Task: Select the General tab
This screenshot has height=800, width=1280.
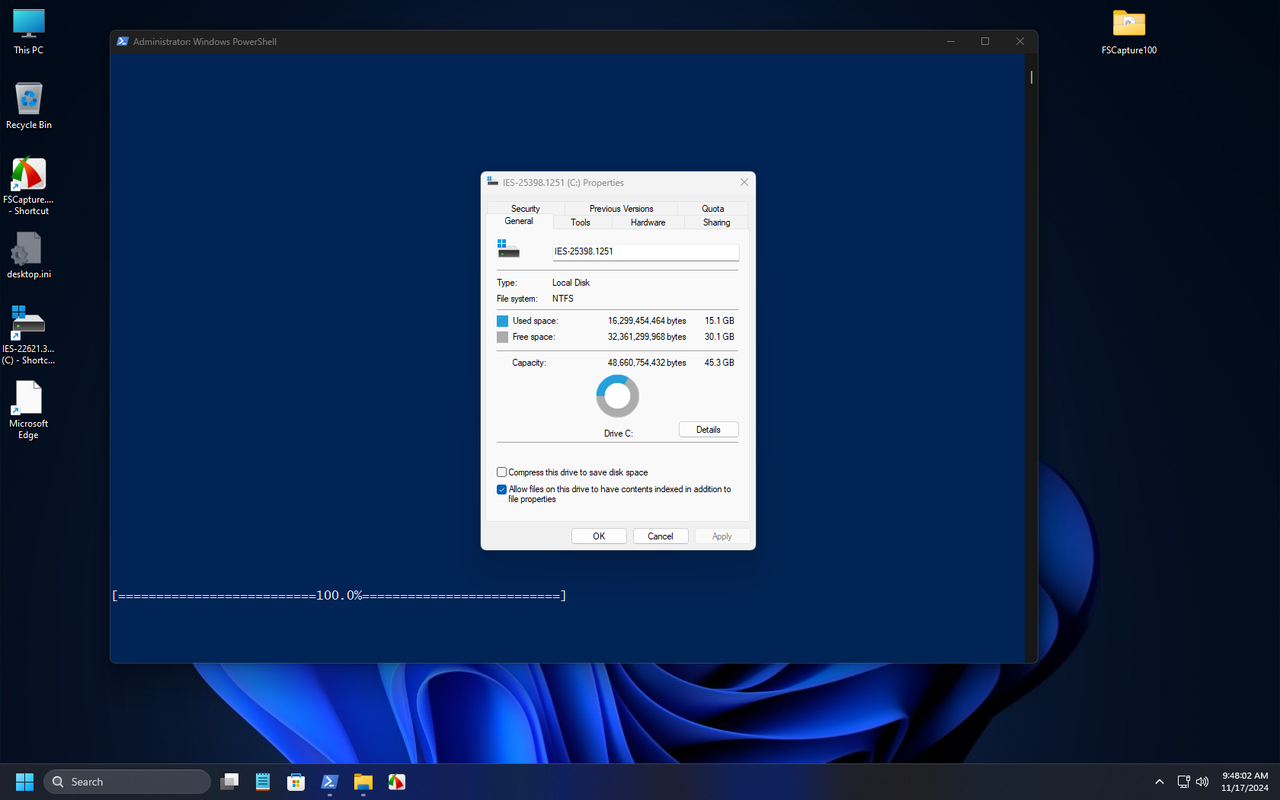Action: point(519,221)
